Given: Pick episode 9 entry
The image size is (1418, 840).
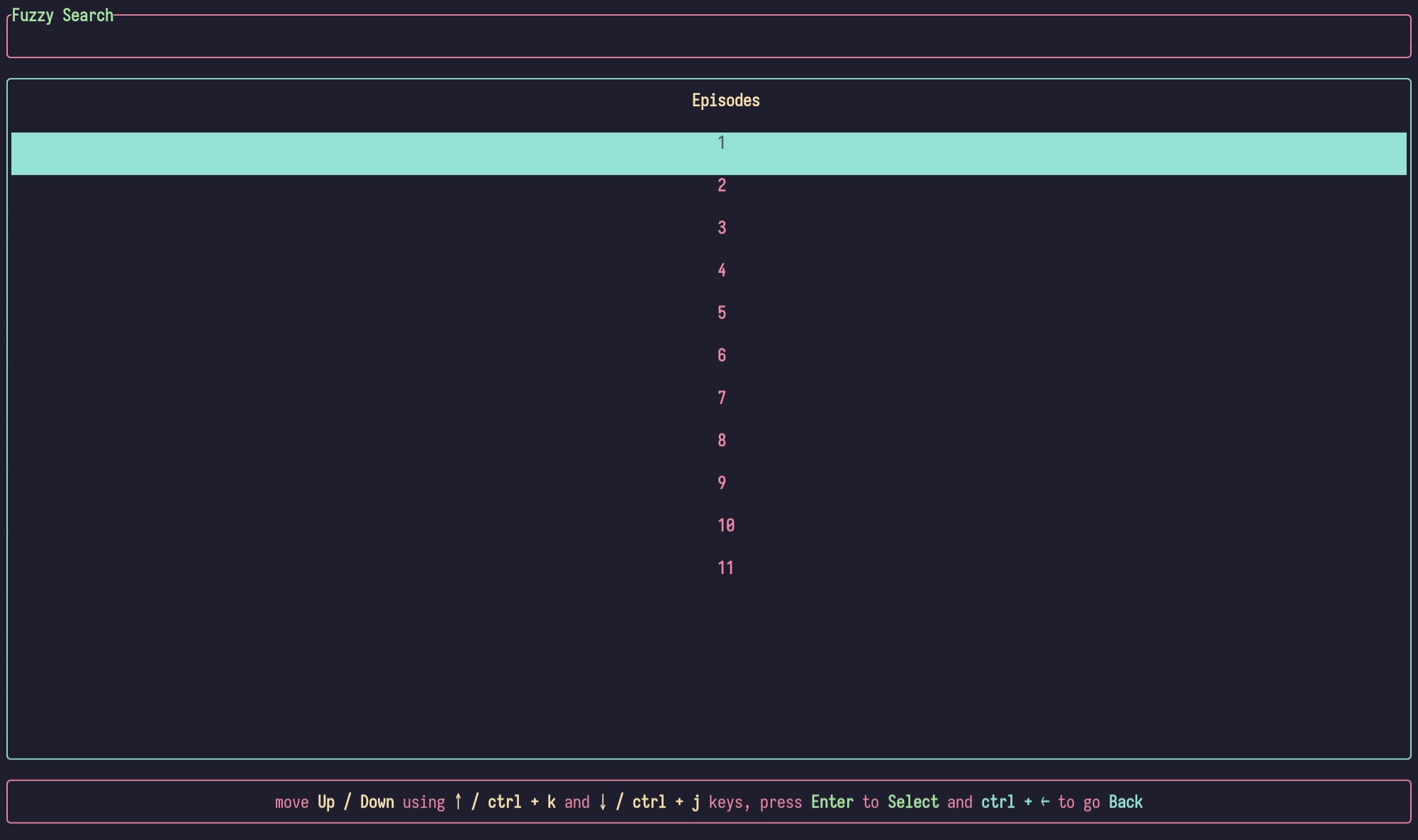Looking at the screenshot, I should [x=721, y=483].
